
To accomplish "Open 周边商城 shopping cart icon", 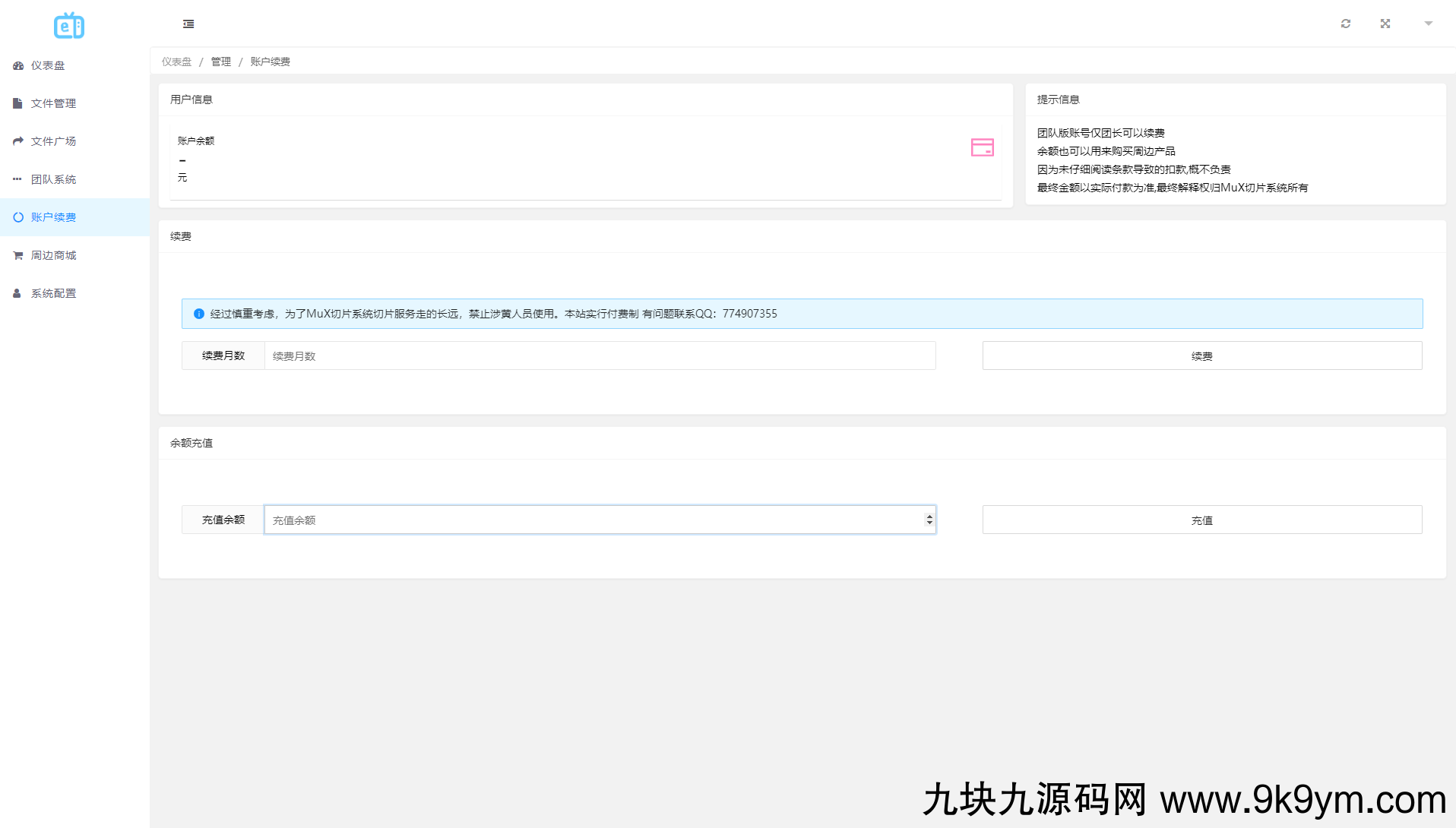I will point(17,254).
